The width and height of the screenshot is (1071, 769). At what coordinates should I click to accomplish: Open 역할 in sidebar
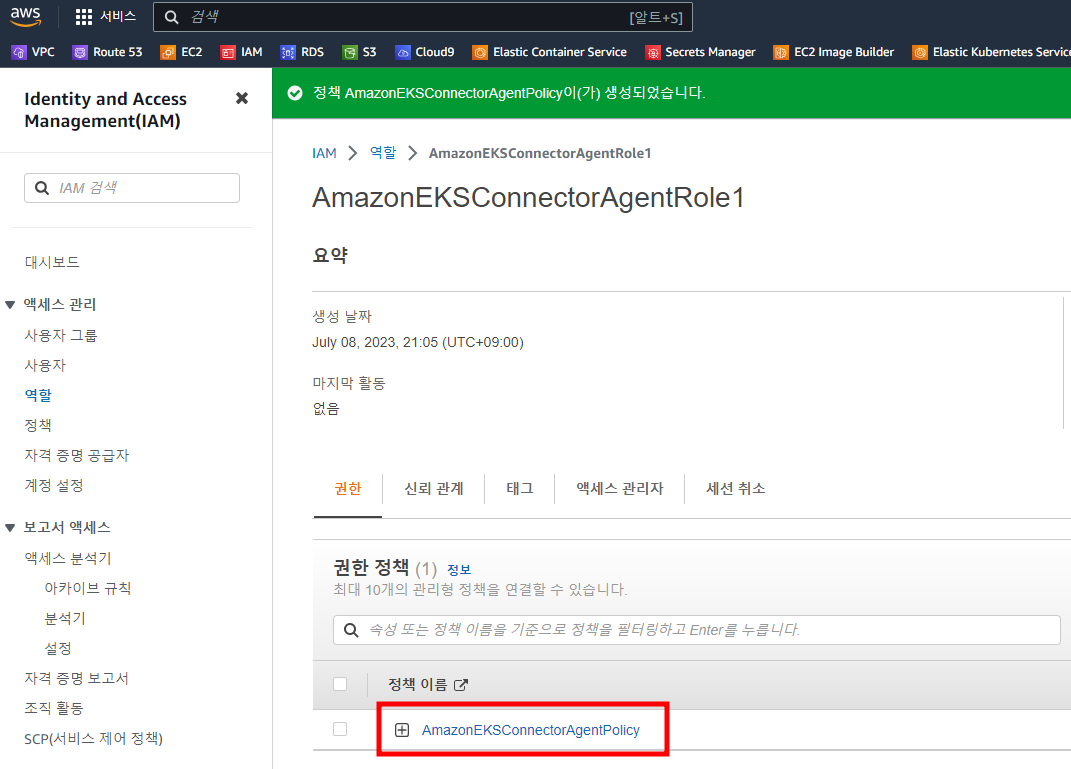click(x=38, y=395)
